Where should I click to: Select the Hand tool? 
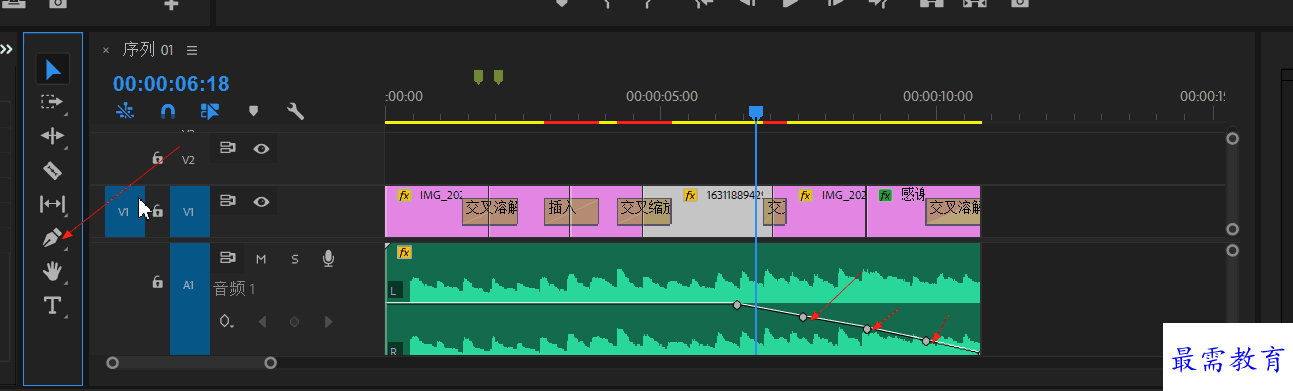tap(53, 270)
